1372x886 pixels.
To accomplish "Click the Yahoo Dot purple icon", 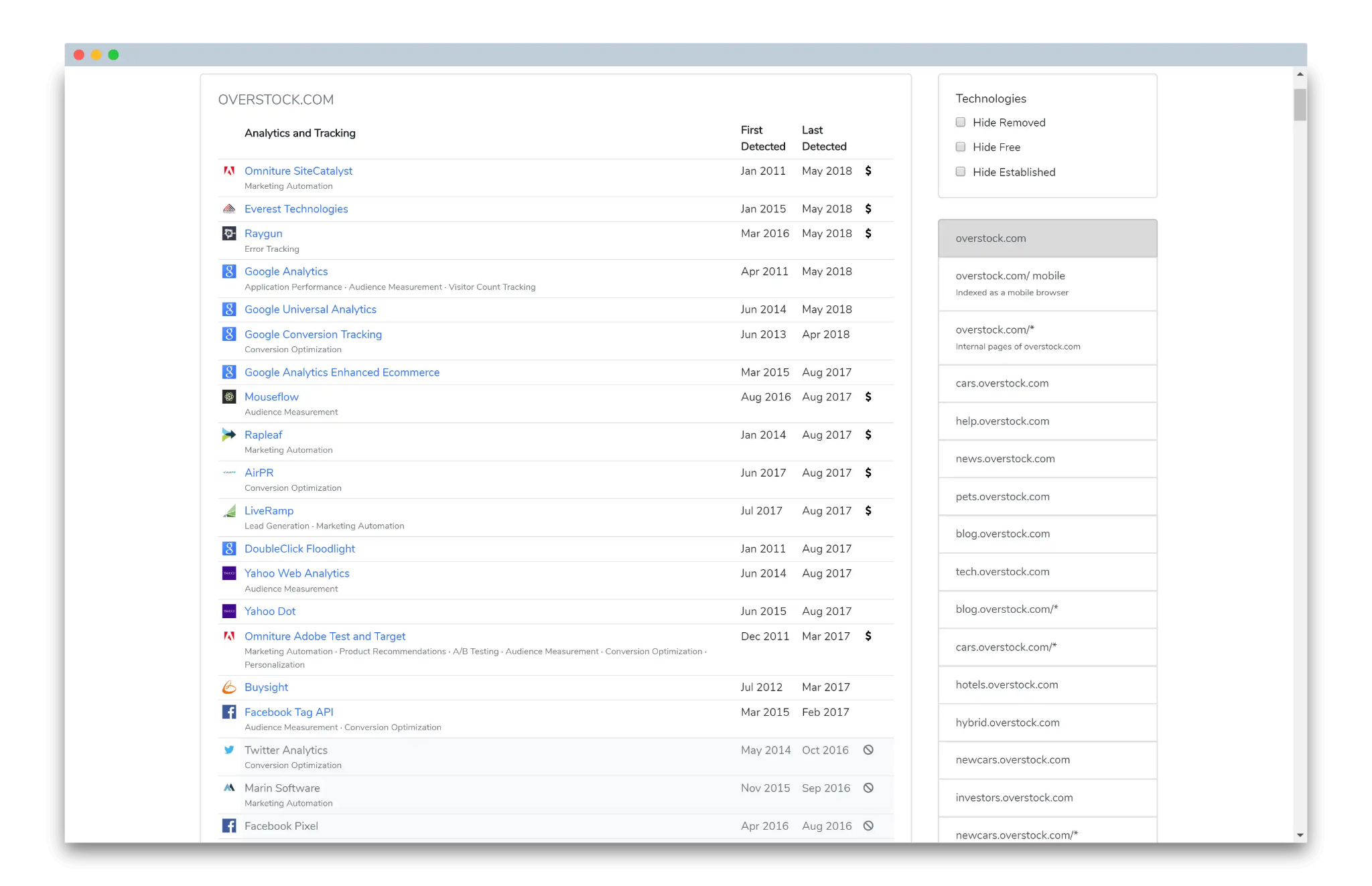I will (x=229, y=611).
